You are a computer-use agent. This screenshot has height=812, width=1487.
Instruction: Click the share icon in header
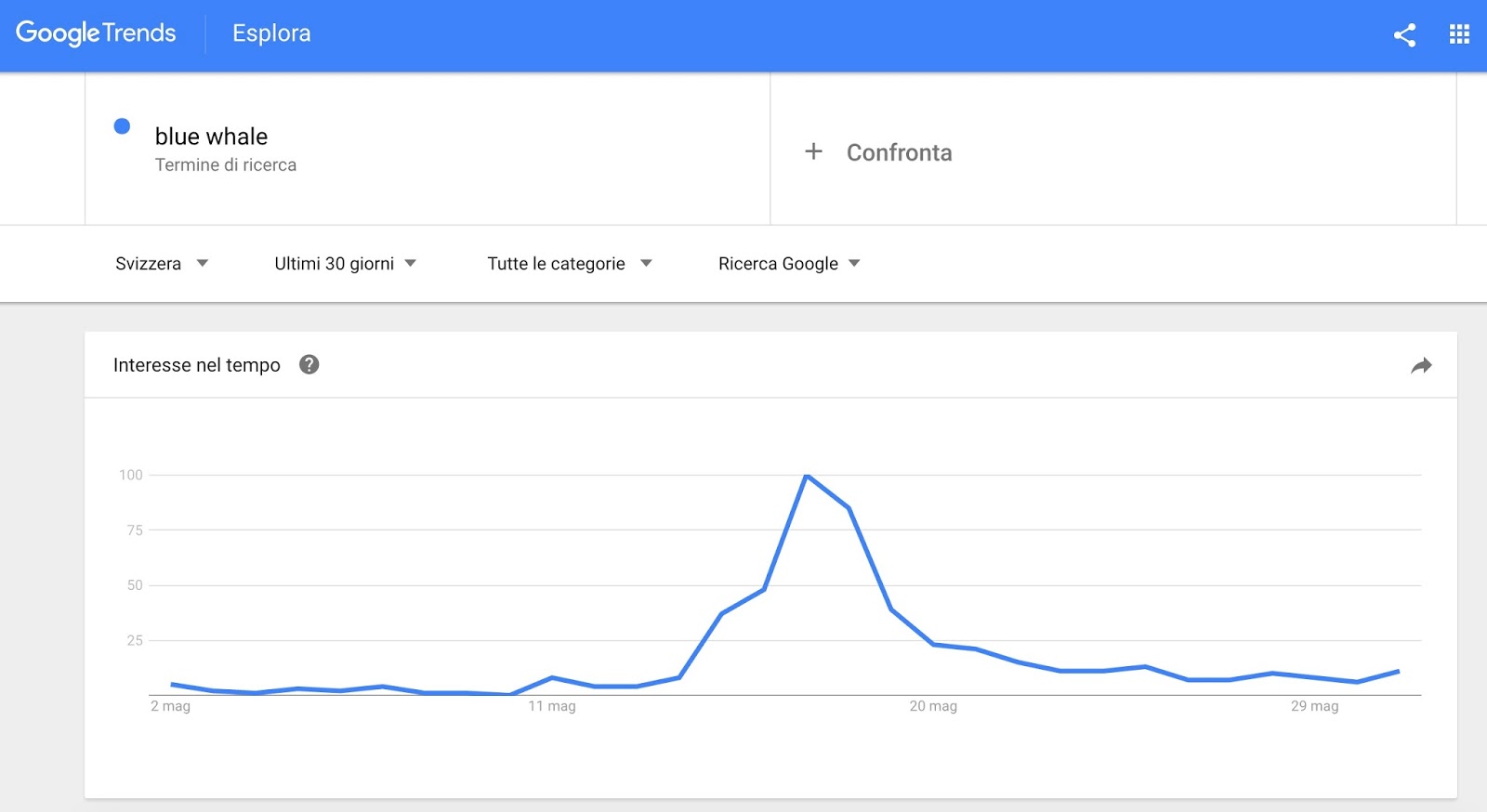coord(1404,35)
